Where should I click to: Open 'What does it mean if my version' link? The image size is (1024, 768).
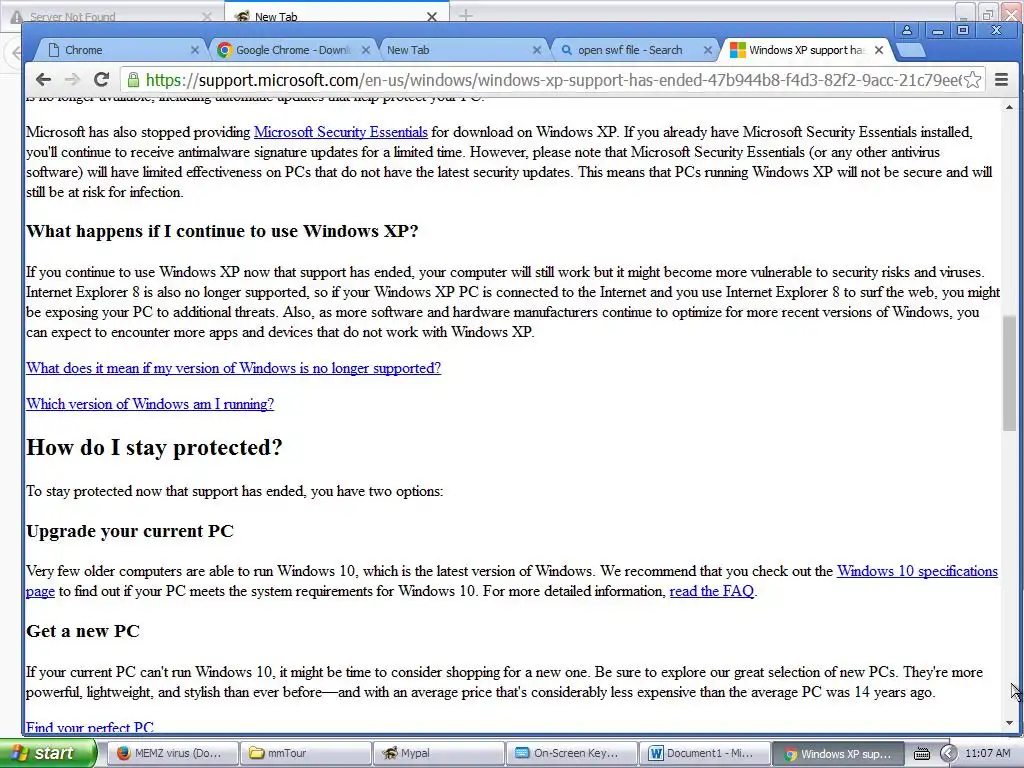click(x=234, y=368)
